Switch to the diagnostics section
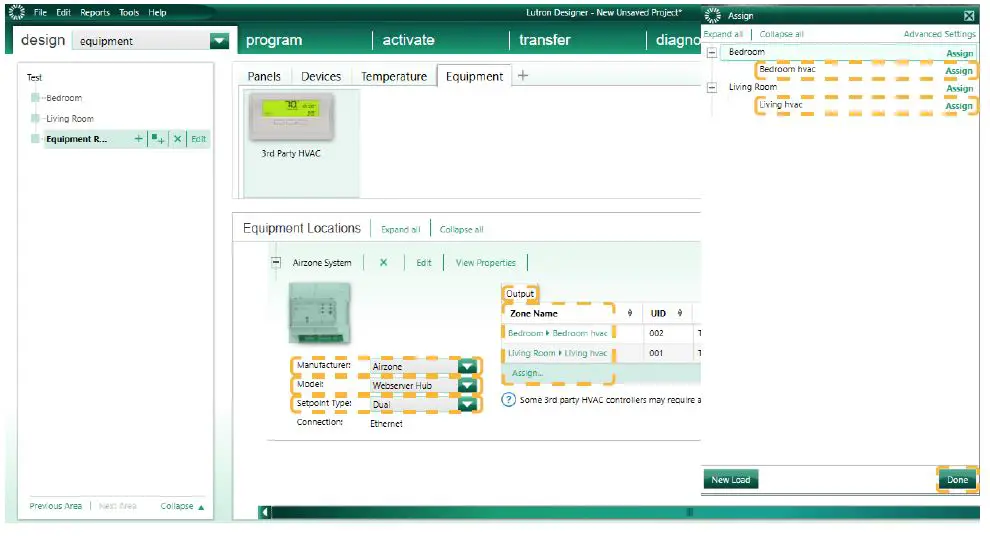This screenshot has height=536, width=990. [x=678, y=40]
